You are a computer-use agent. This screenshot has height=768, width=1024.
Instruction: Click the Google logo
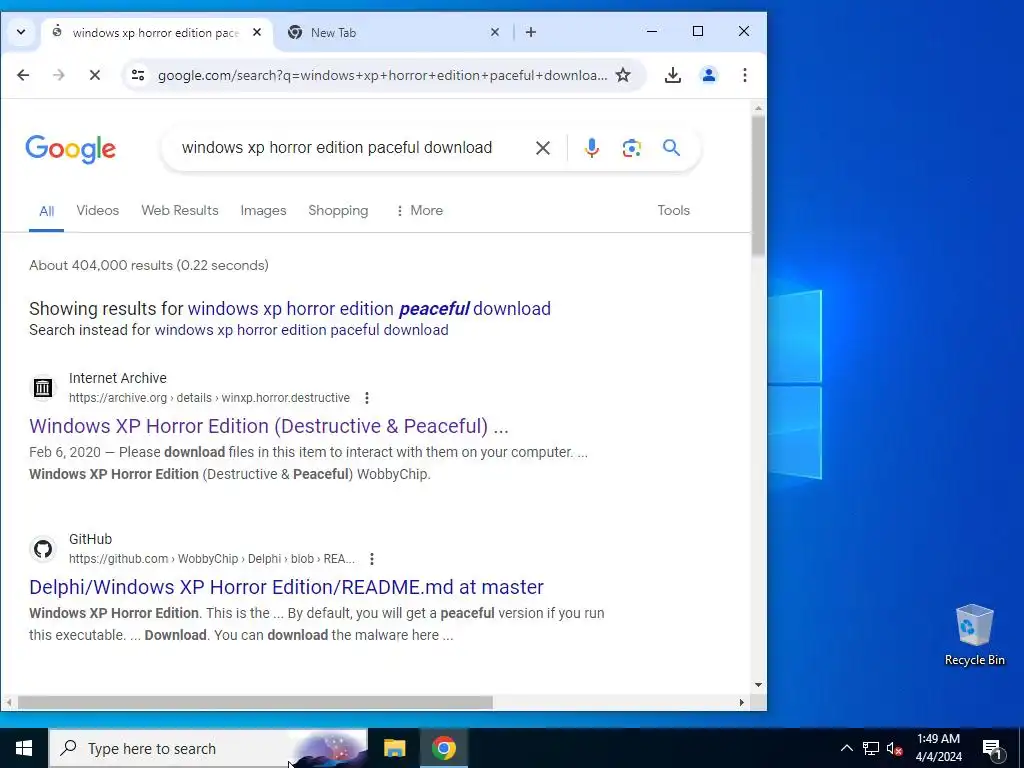[71, 149]
